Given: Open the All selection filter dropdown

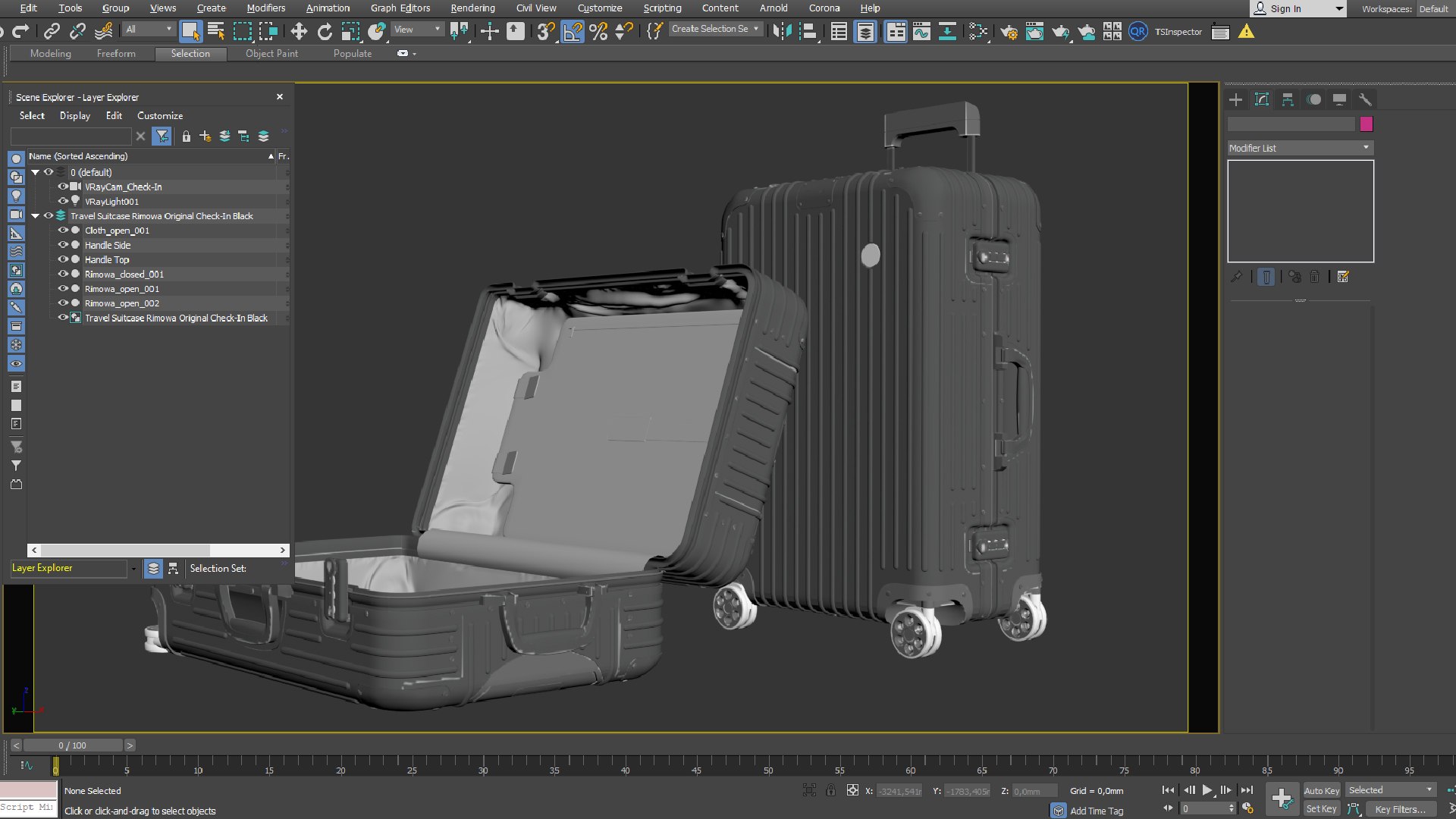Looking at the screenshot, I should (149, 30).
